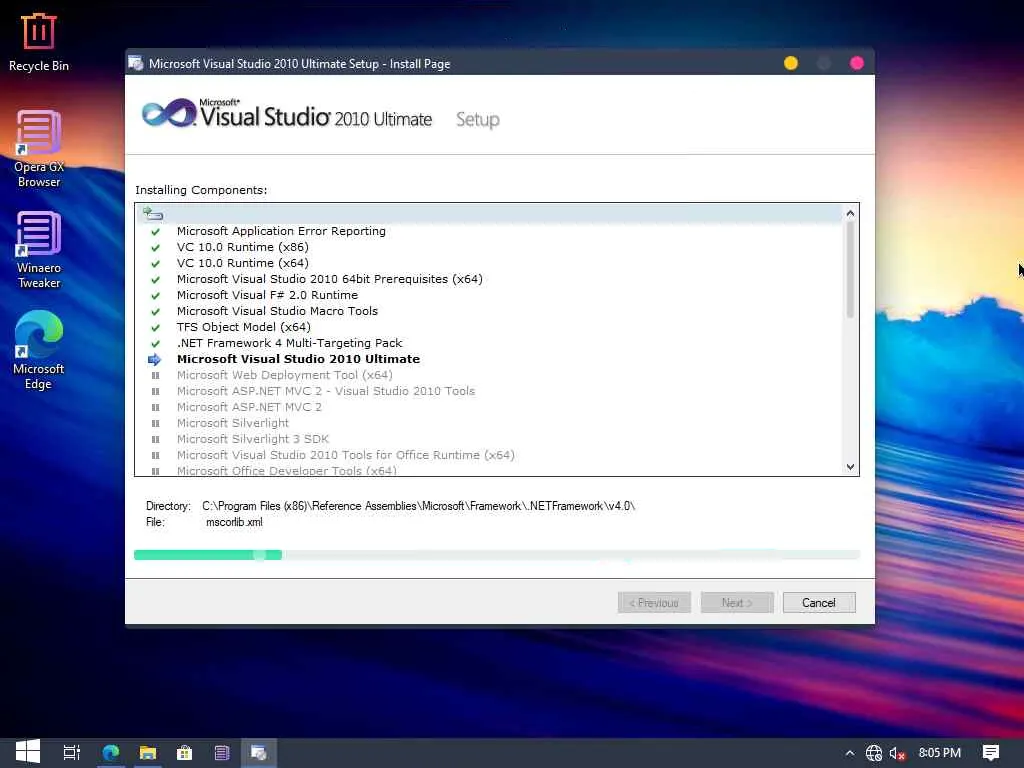This screenshot has height=768, width=1024.
Task: Click the pending icon beside Microsoft Silverlight 3 SDK
Action: pos(155,440)
